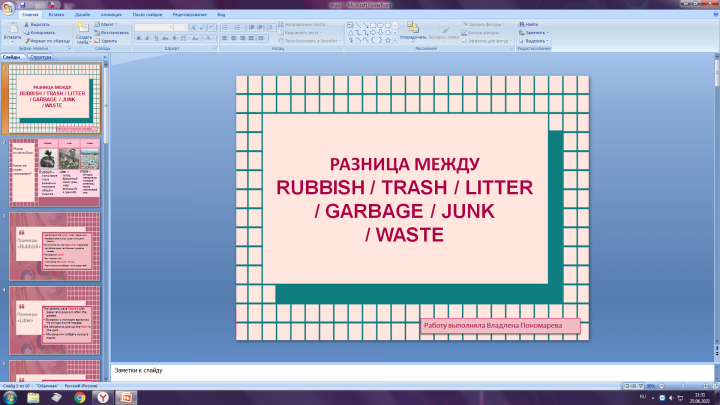Open Windows Explorer from the taskbar
Image resolution: width=720 pixels, height=405 pixels.
[x=33, y=398]
